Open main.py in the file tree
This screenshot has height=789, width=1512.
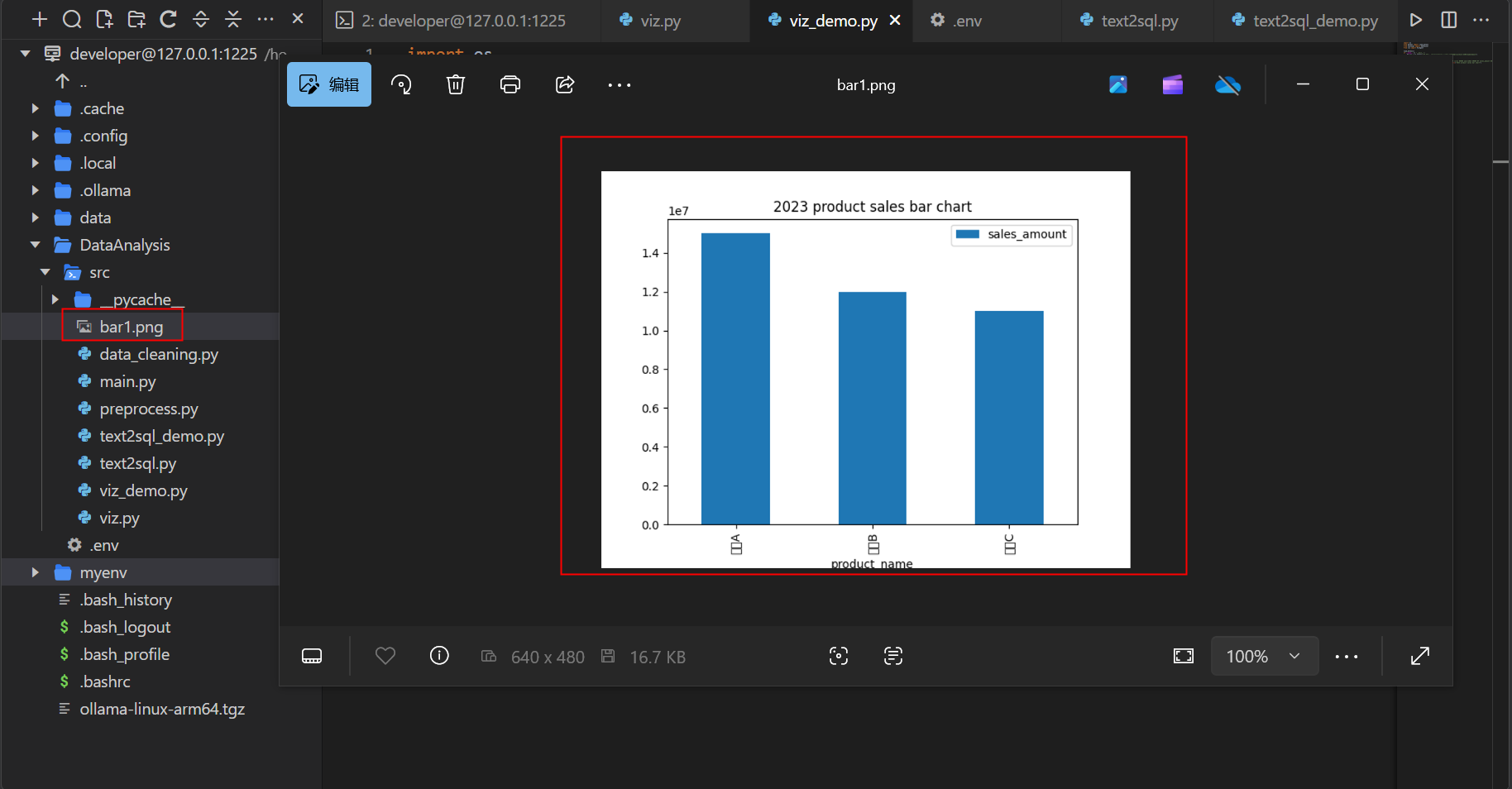pos(127,381)
